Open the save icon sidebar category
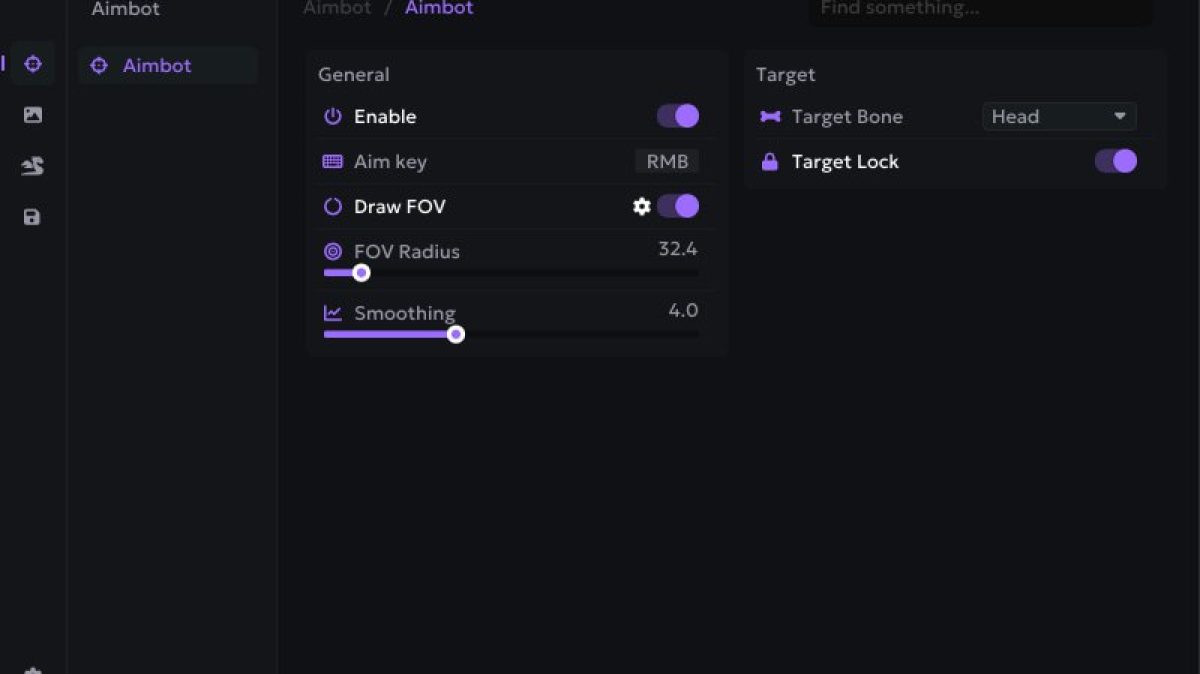Image resolution: width=1200 pixels, height=674 pixels. pyautogui.click(x=32, y=217)
